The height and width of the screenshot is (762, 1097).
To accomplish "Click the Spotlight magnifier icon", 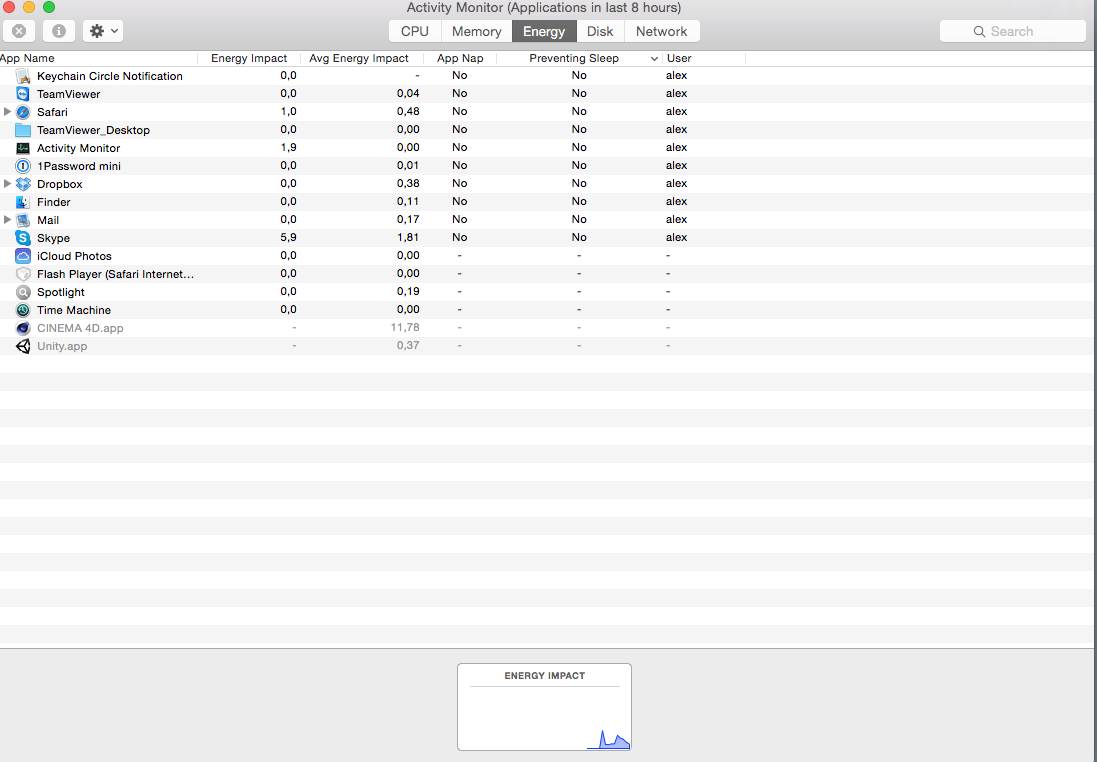I will pos(23,292).
